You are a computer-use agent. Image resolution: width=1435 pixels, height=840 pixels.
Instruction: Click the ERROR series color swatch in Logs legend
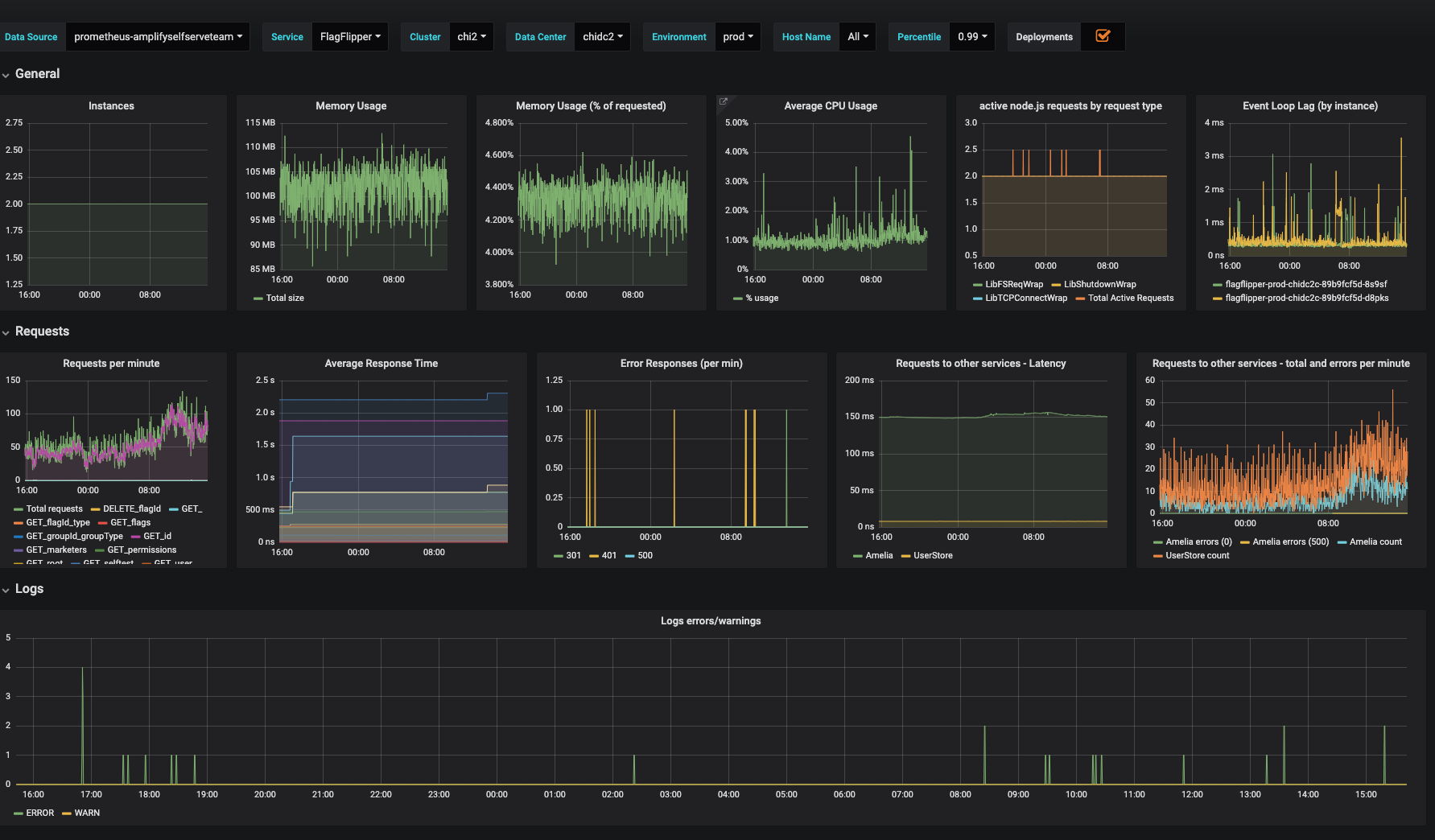coord(19,813)
